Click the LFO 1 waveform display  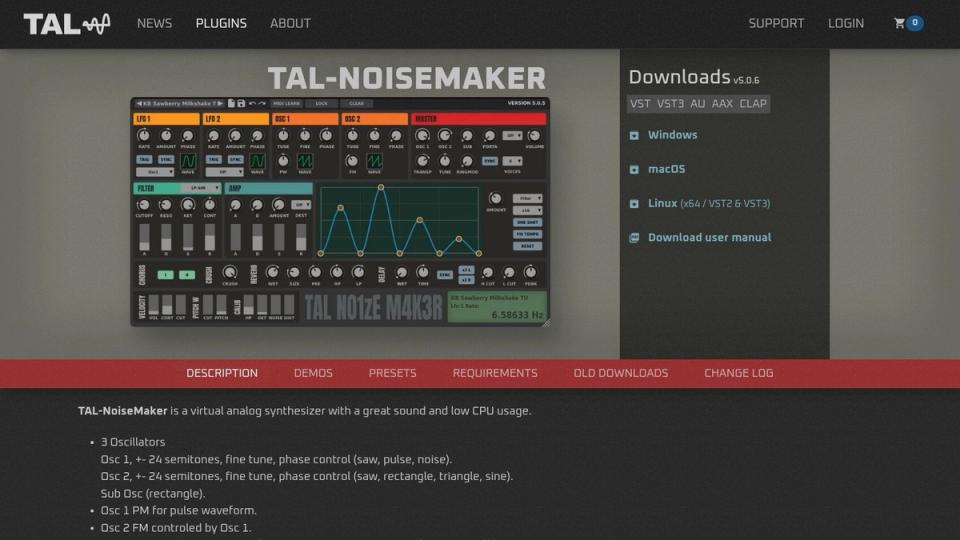pos(188,161)
